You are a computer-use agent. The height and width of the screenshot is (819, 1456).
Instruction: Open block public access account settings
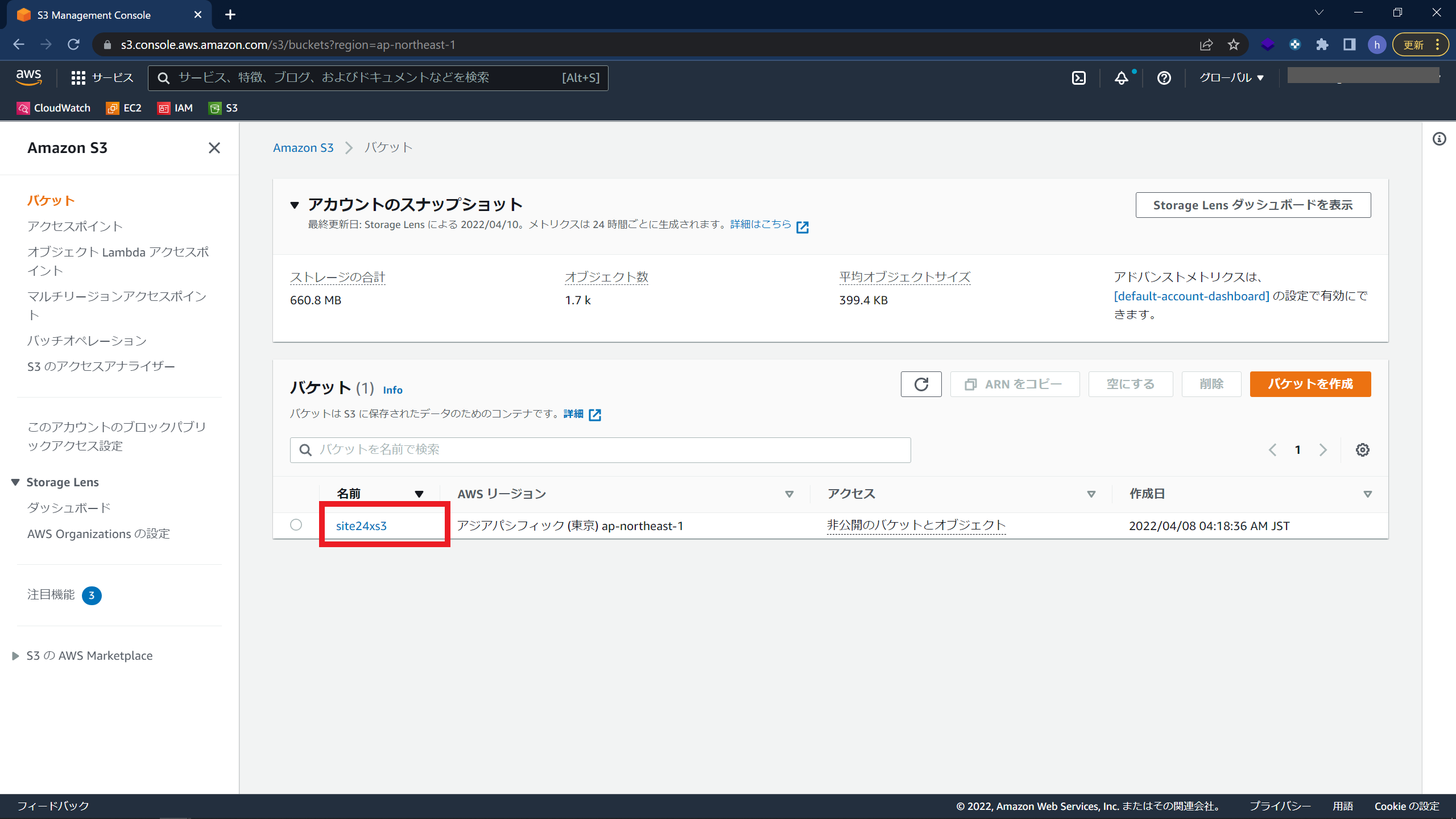117,436
